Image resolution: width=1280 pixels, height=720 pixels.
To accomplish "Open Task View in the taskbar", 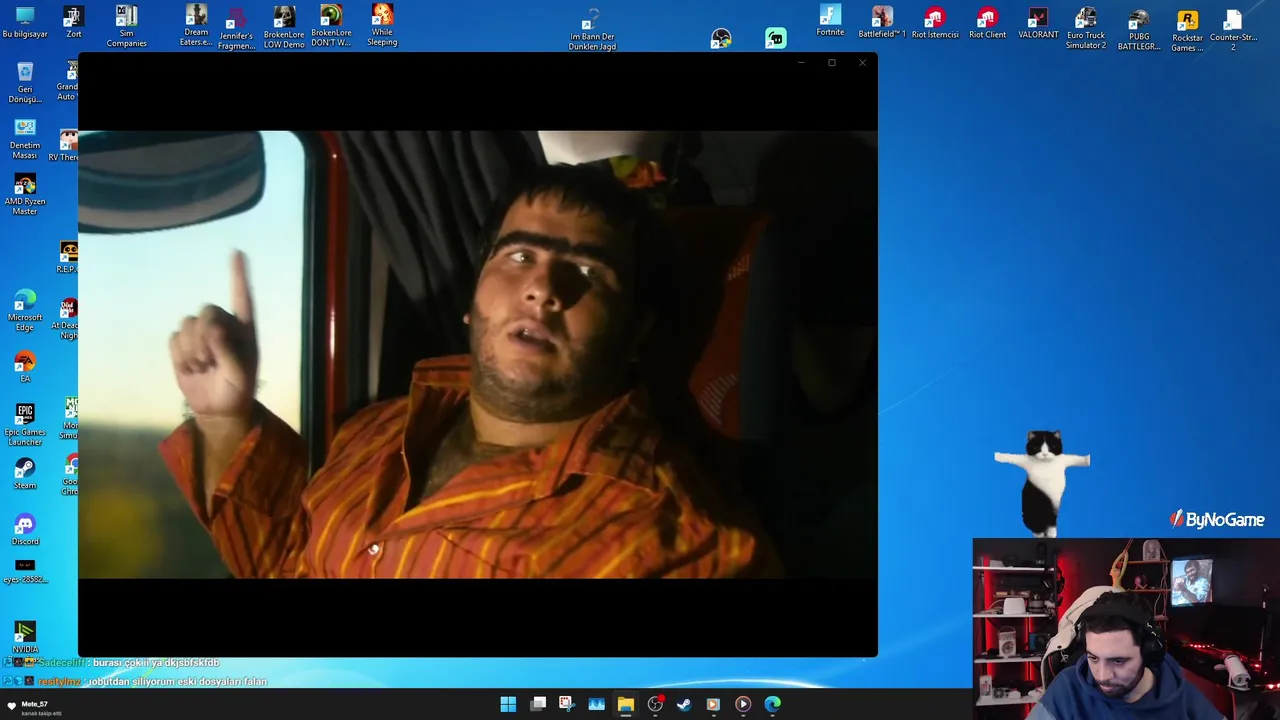I will click(x=538, y=704).
